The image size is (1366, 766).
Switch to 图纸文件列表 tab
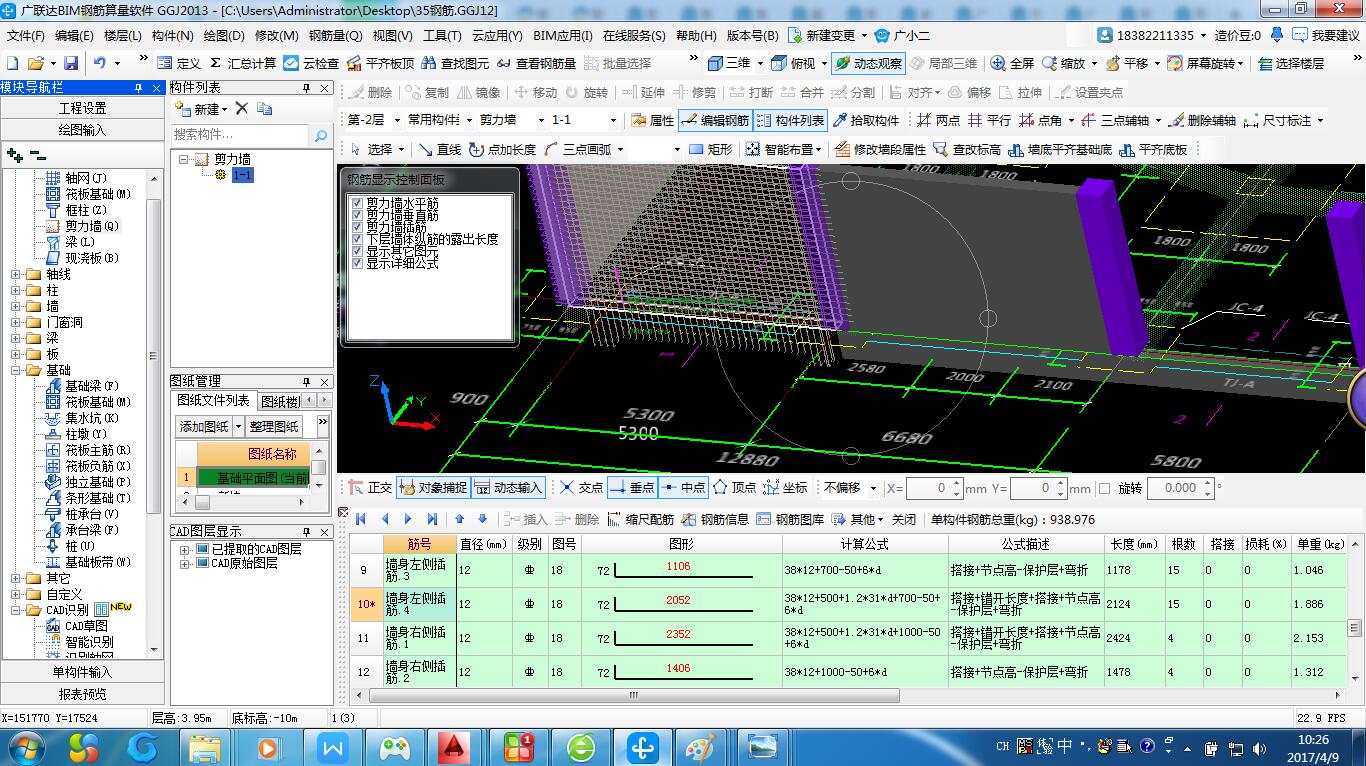[x=214, y=400]
